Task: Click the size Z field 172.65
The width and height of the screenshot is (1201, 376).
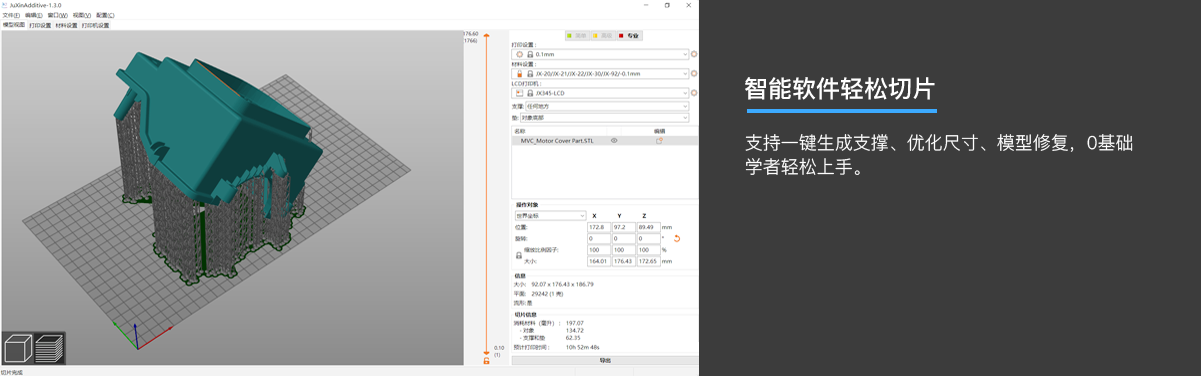Action: [648, 261]
